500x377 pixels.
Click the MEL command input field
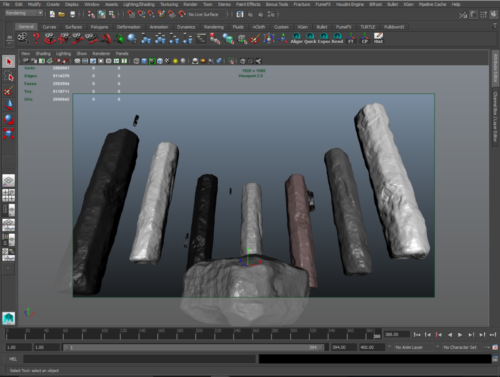[139, 359]
